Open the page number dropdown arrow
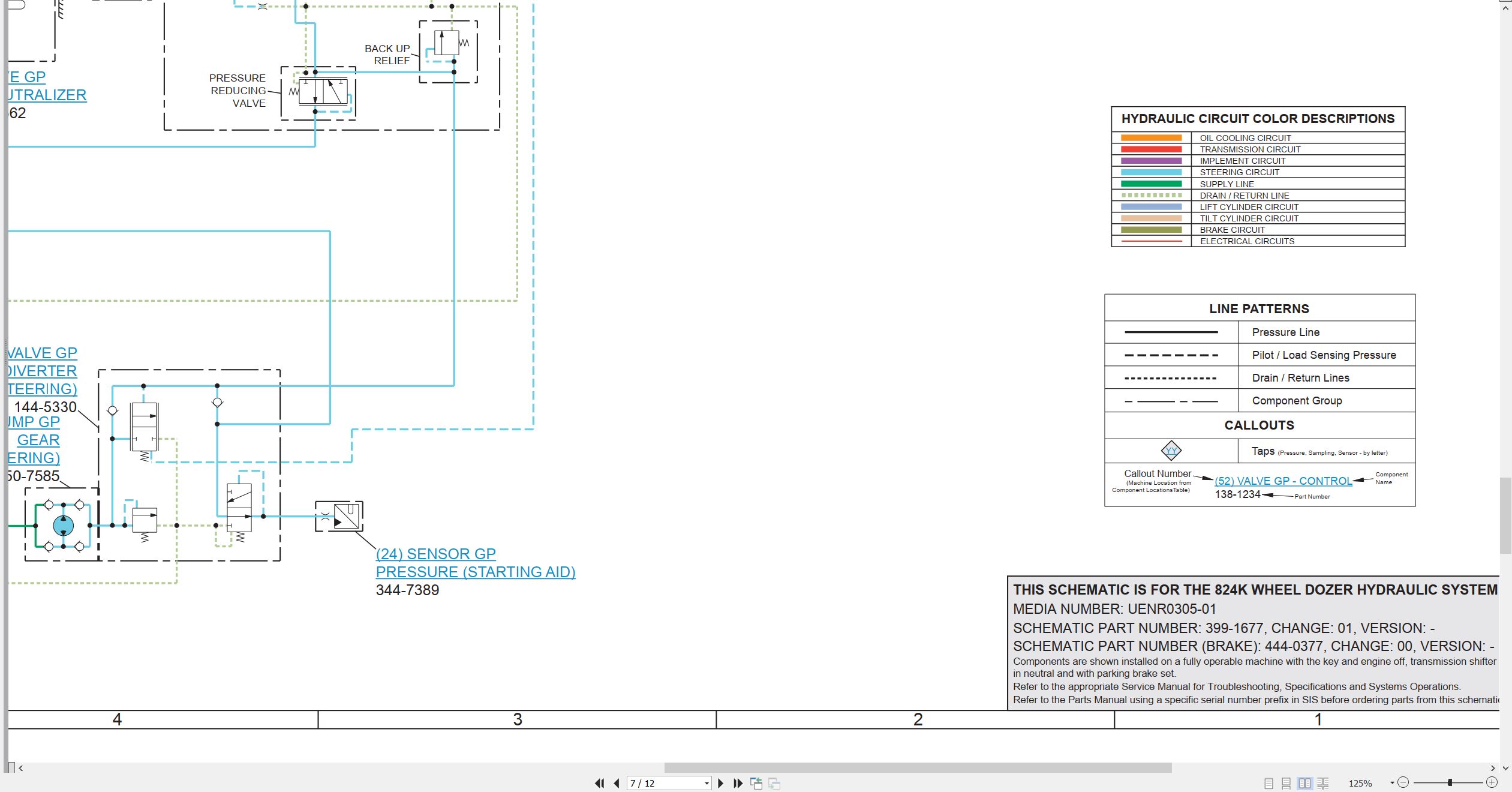The height and width of the screenshot is (792, 1512). (x=707, y=783)
